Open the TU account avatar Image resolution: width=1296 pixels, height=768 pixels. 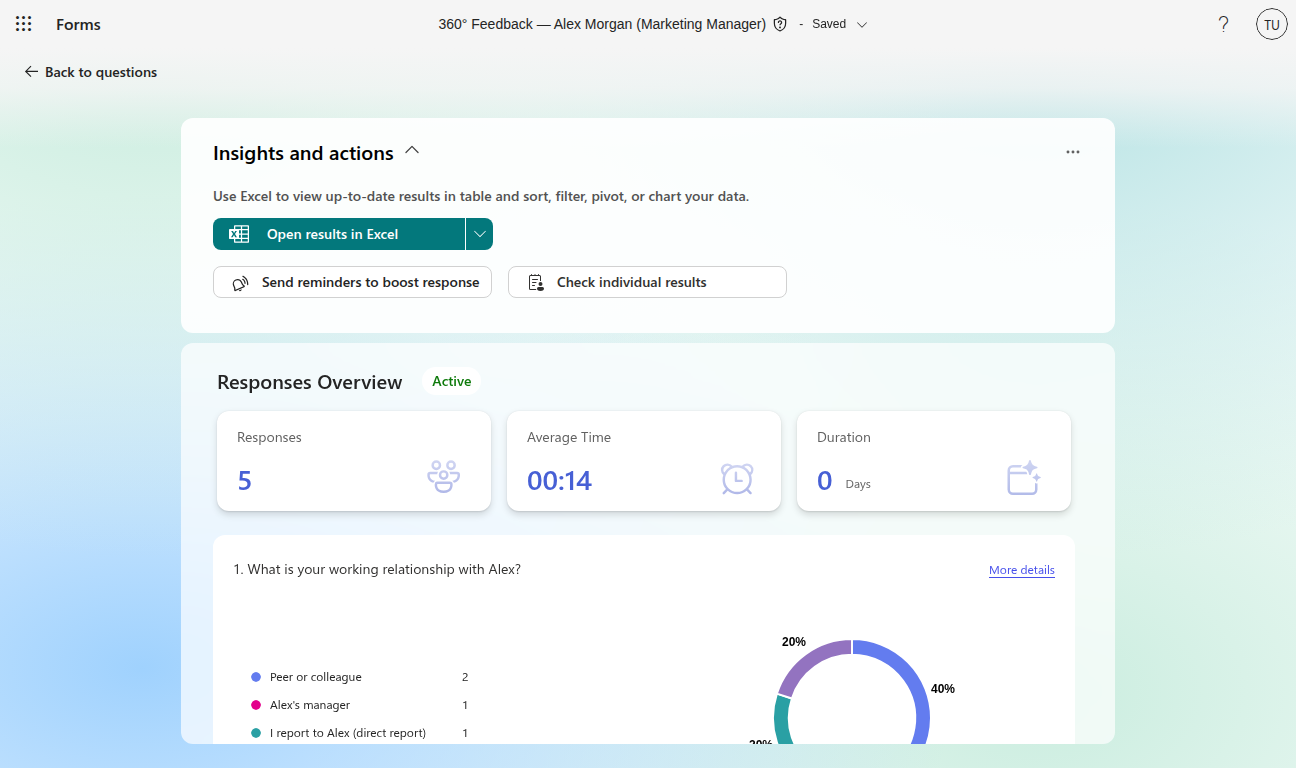pyautogui.click(x=1272, y=24)
